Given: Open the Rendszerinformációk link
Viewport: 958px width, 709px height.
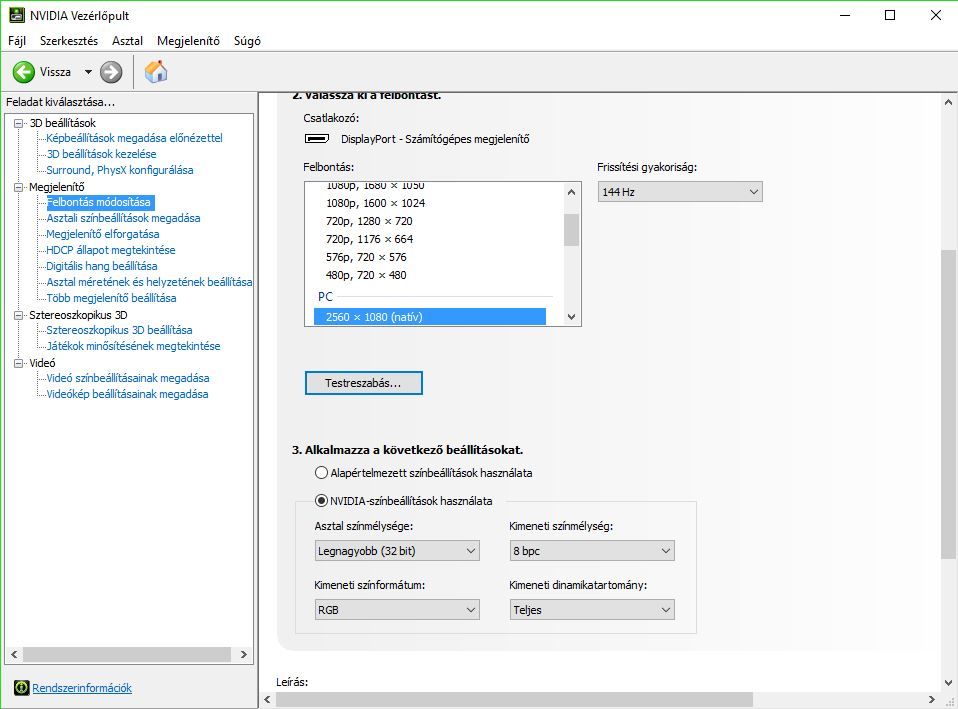Looking at the screenshot, I should pos(82,688).
